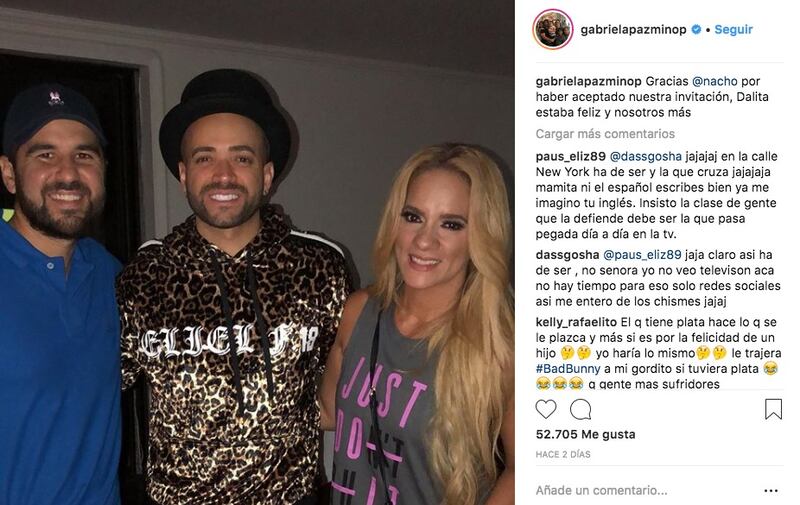Click the @dassgosha mention in comment
This screenshot has height=505, width=800.
(645, 156)
